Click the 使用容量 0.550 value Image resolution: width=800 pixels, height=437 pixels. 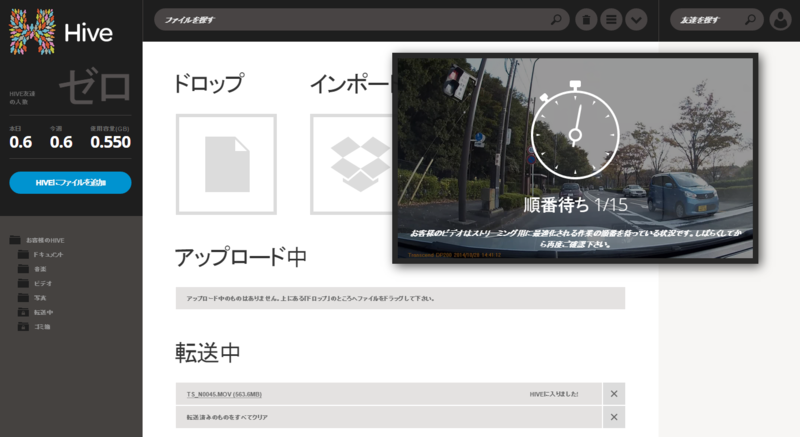click(x=110, y=142)
